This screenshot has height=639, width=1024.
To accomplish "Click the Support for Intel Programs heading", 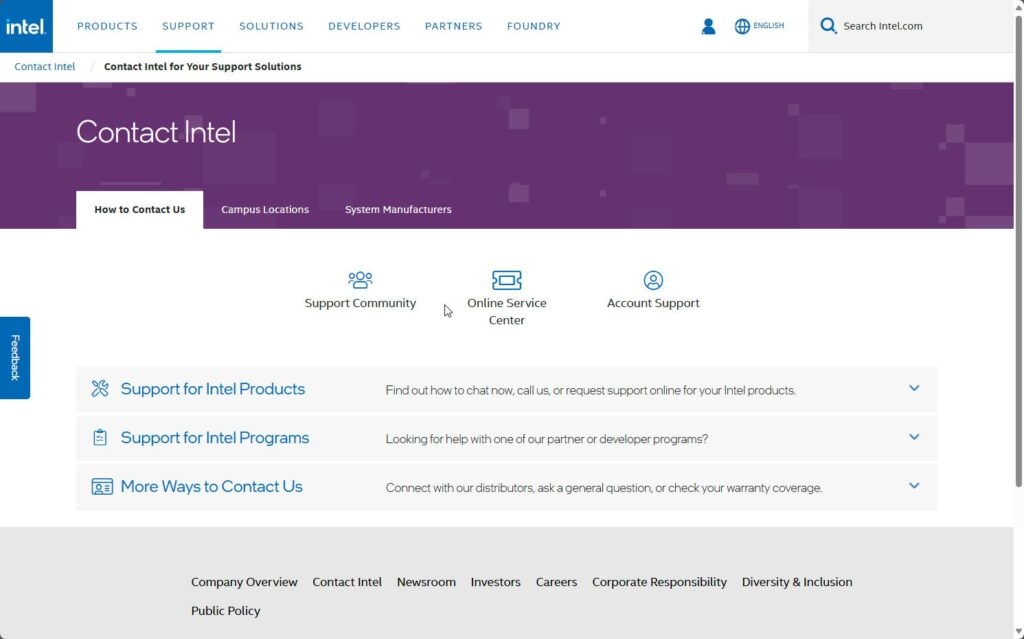I will (215, 438).
